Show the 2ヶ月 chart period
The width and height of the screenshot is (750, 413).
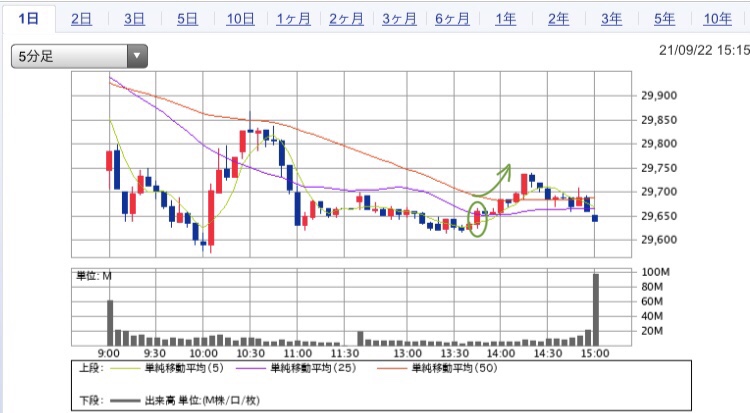pyautogui.click(x=346, y=19)
